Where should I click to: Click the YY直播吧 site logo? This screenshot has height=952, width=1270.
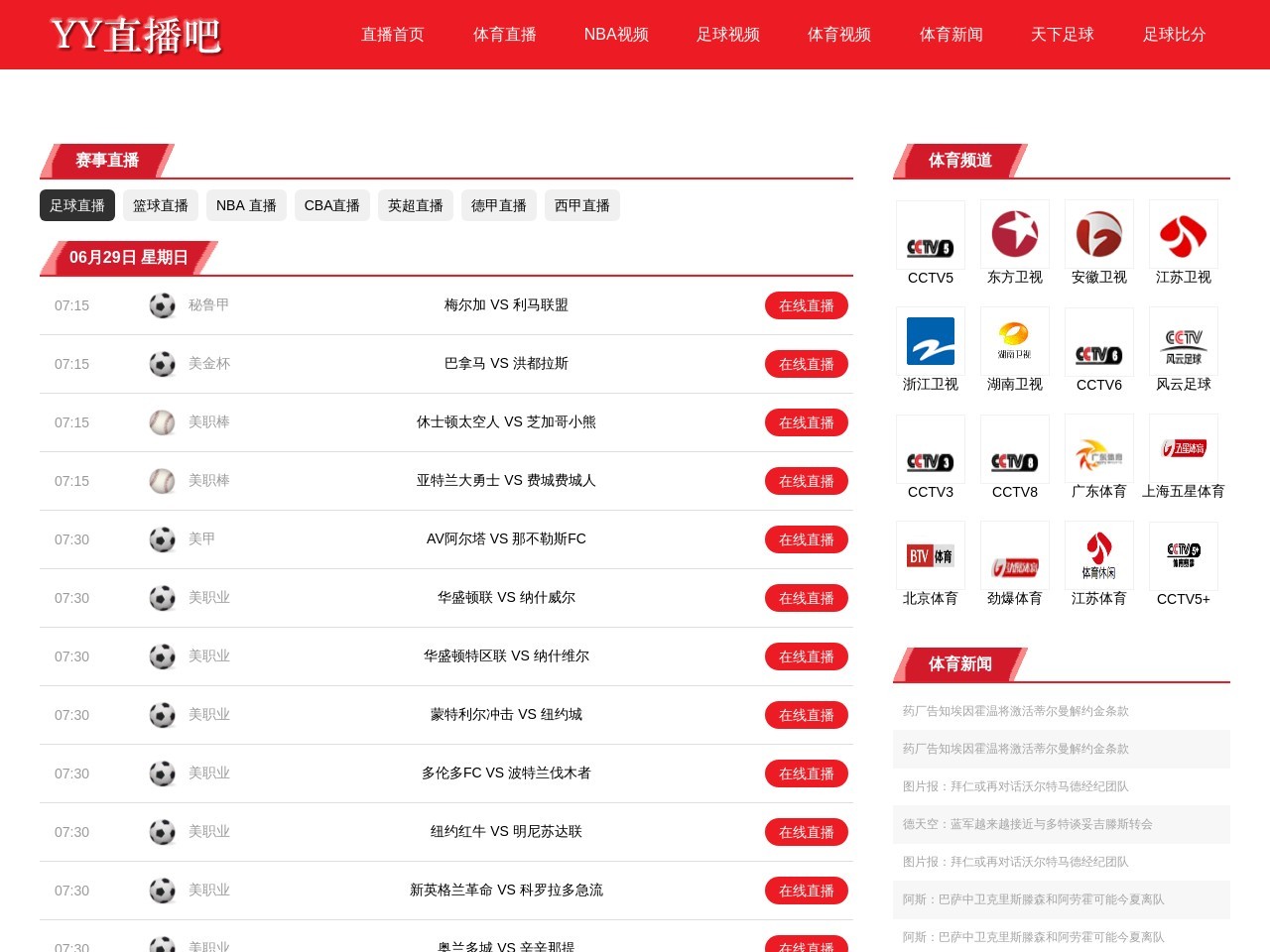[136, 35]
